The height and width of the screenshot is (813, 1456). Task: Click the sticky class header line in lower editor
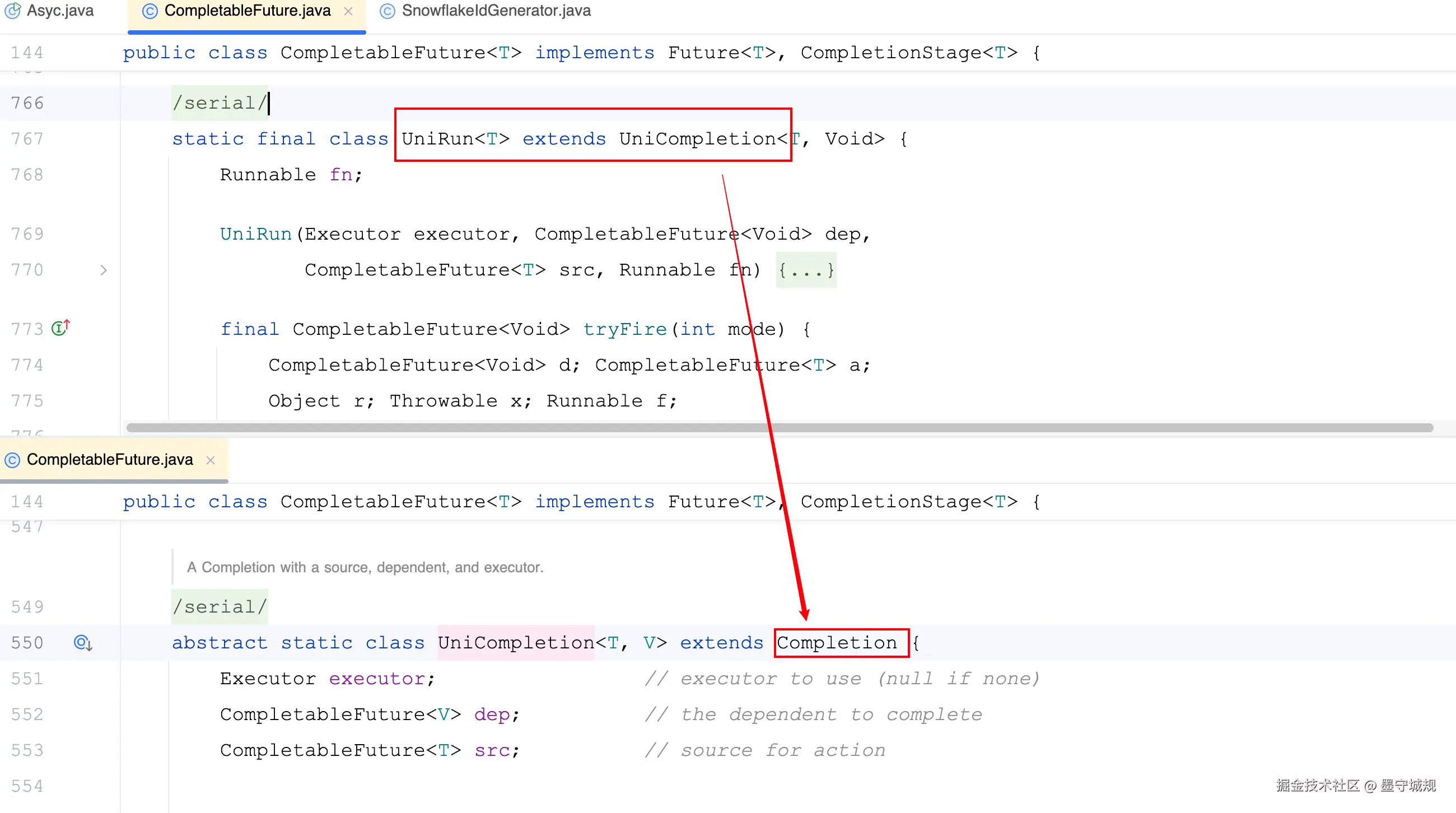coord(581,502)
